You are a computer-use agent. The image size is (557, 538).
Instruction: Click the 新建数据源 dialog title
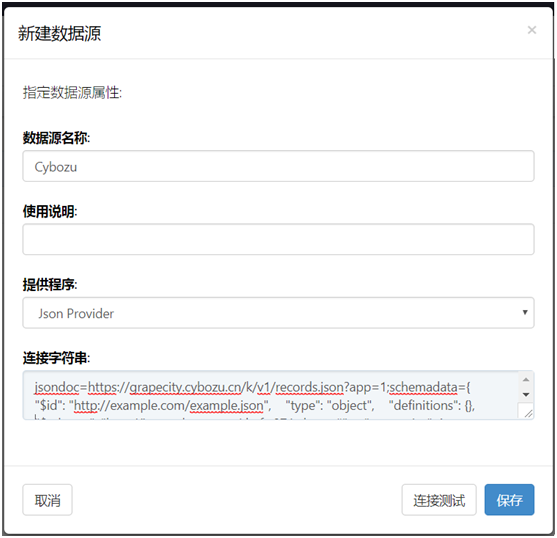pyautogui.click(x=60, y=34)
